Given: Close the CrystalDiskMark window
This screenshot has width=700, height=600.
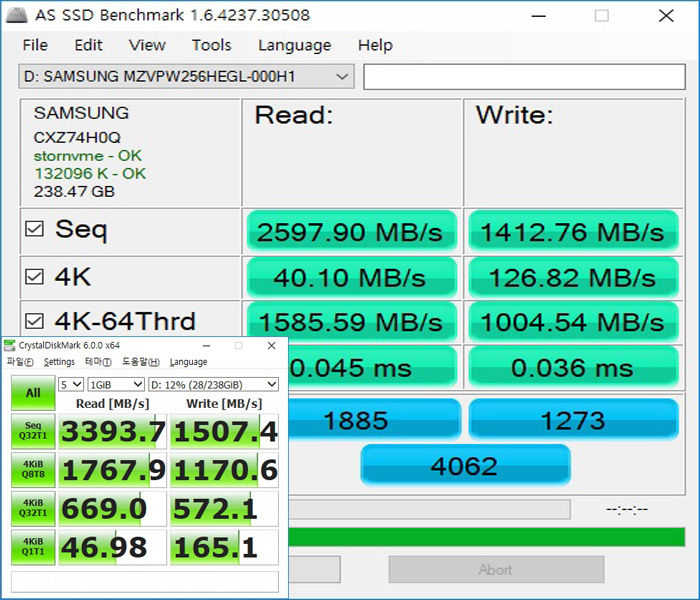Looking at the screenshot, I should coord(271,346).
